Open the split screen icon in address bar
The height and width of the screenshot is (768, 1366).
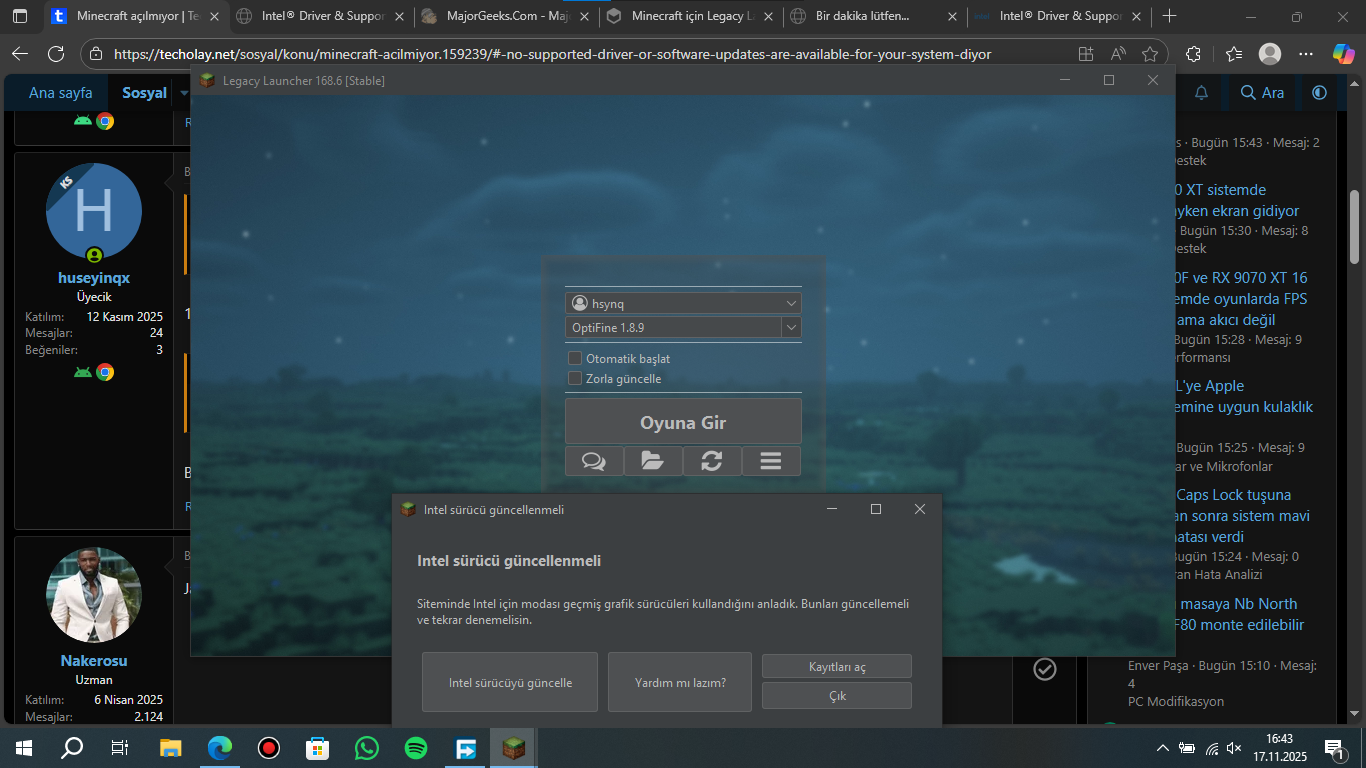click(x=1086, y=54)
